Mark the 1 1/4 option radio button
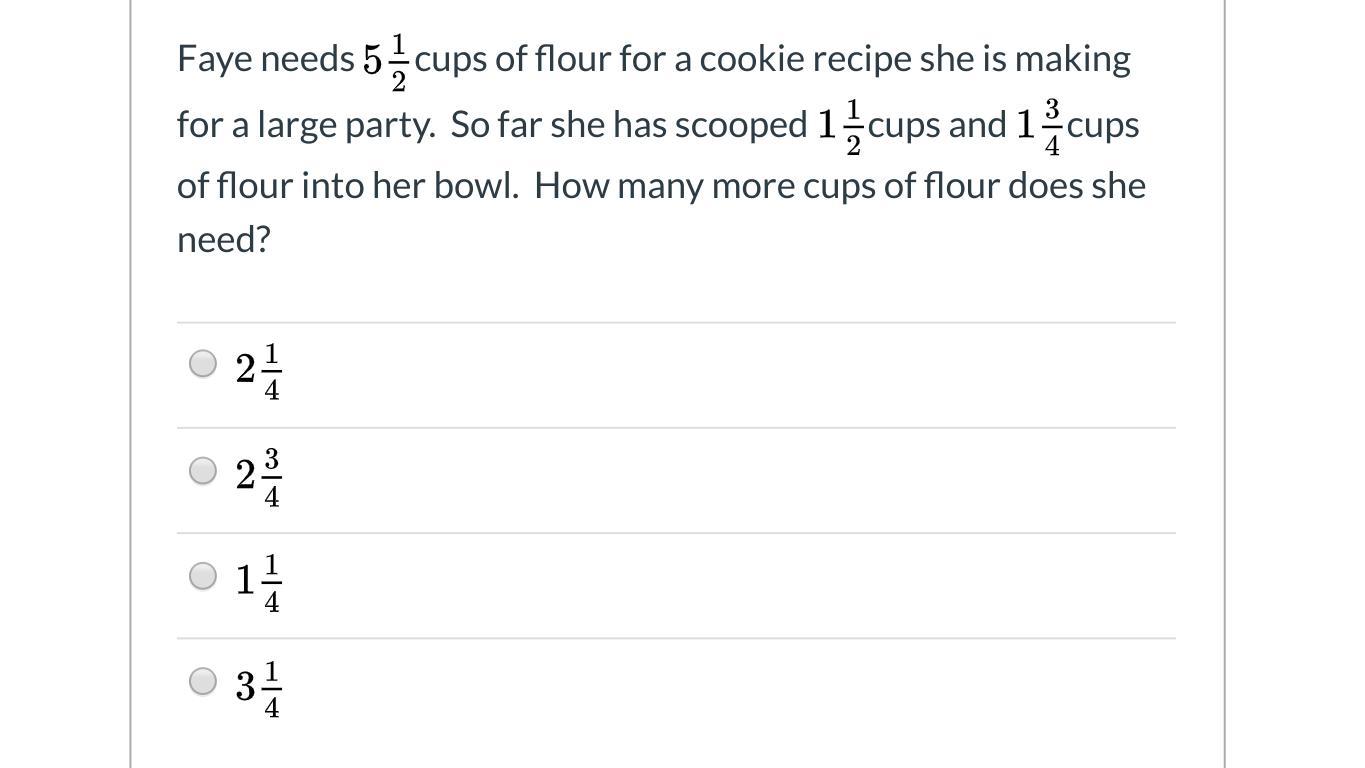1365x768 pixels. (203, 576)
